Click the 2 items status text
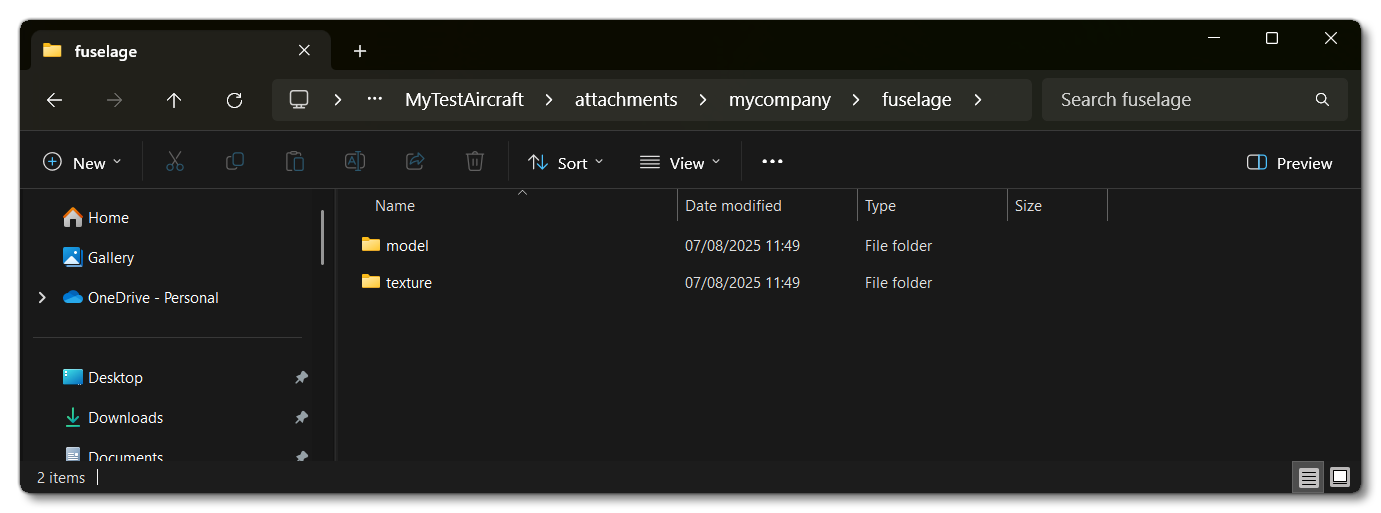1381x513 pixels. [61, 478]
